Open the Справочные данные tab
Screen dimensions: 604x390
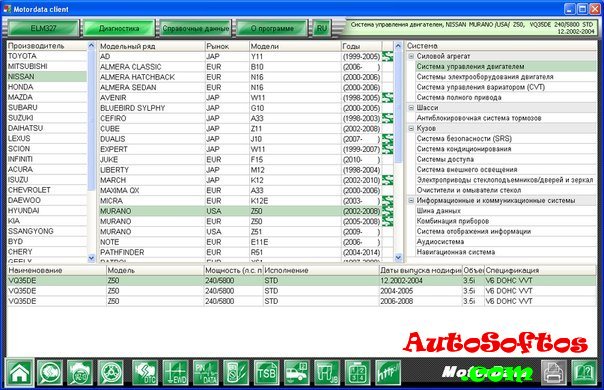(x=195, y=28)
